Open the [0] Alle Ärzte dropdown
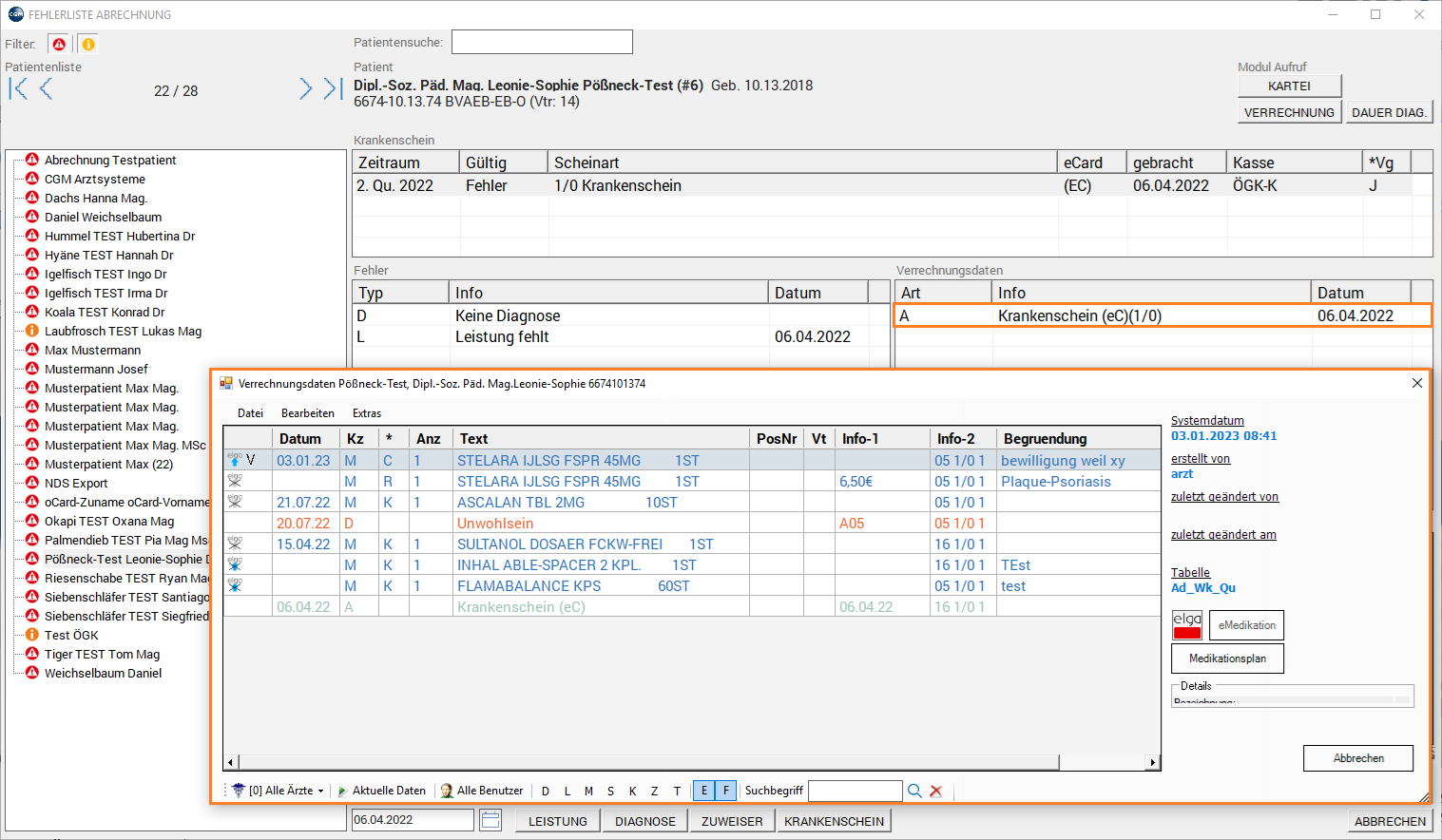The width and height of the screenshot is (1442, 840). coord(279,791)
